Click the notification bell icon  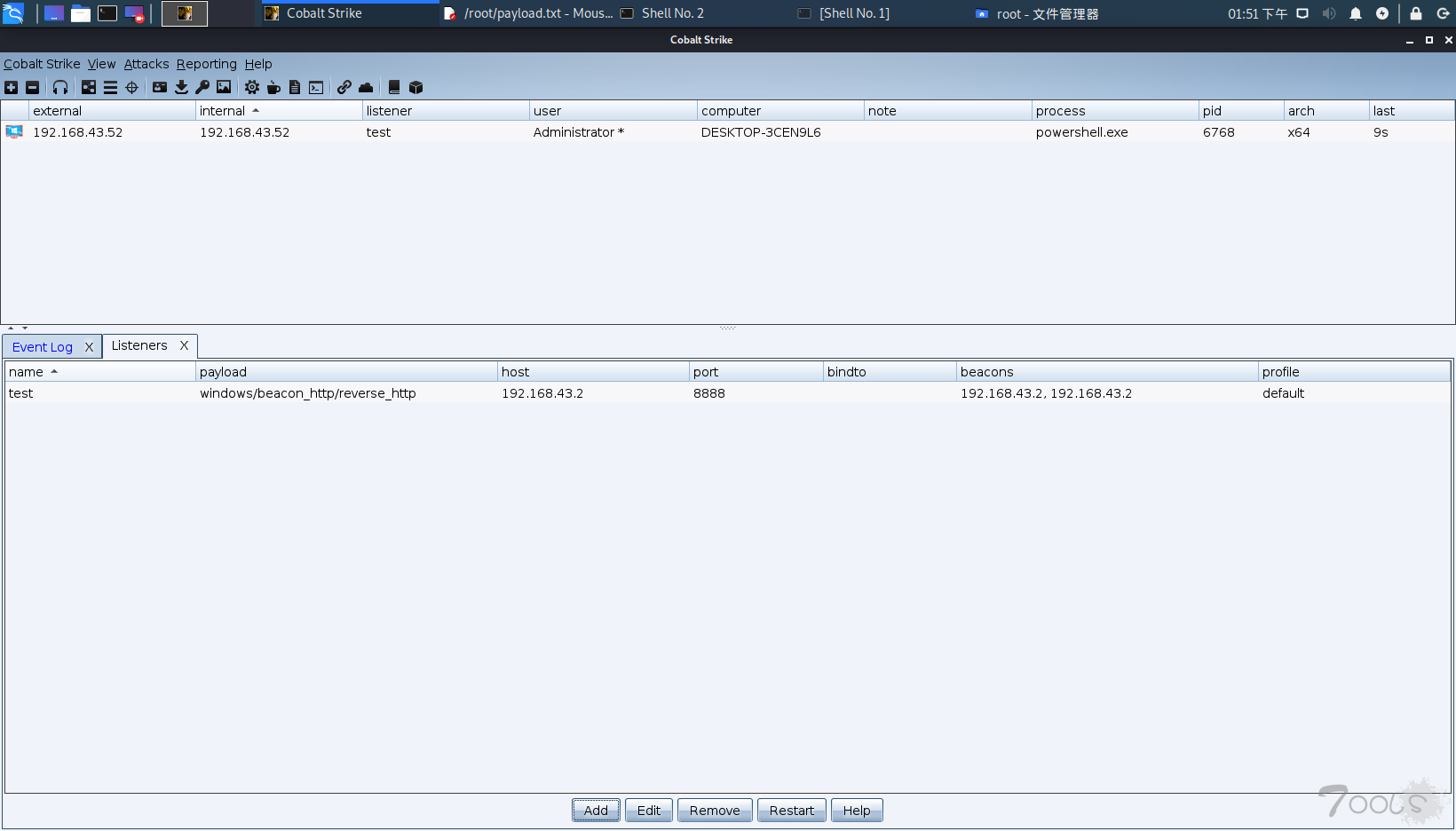1356,13
